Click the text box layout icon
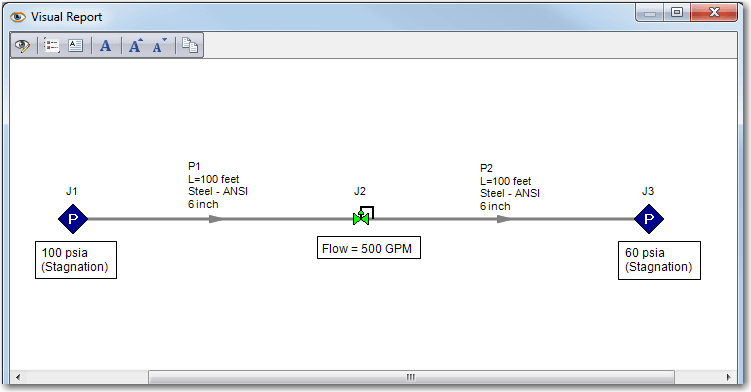 pos(75,46)
